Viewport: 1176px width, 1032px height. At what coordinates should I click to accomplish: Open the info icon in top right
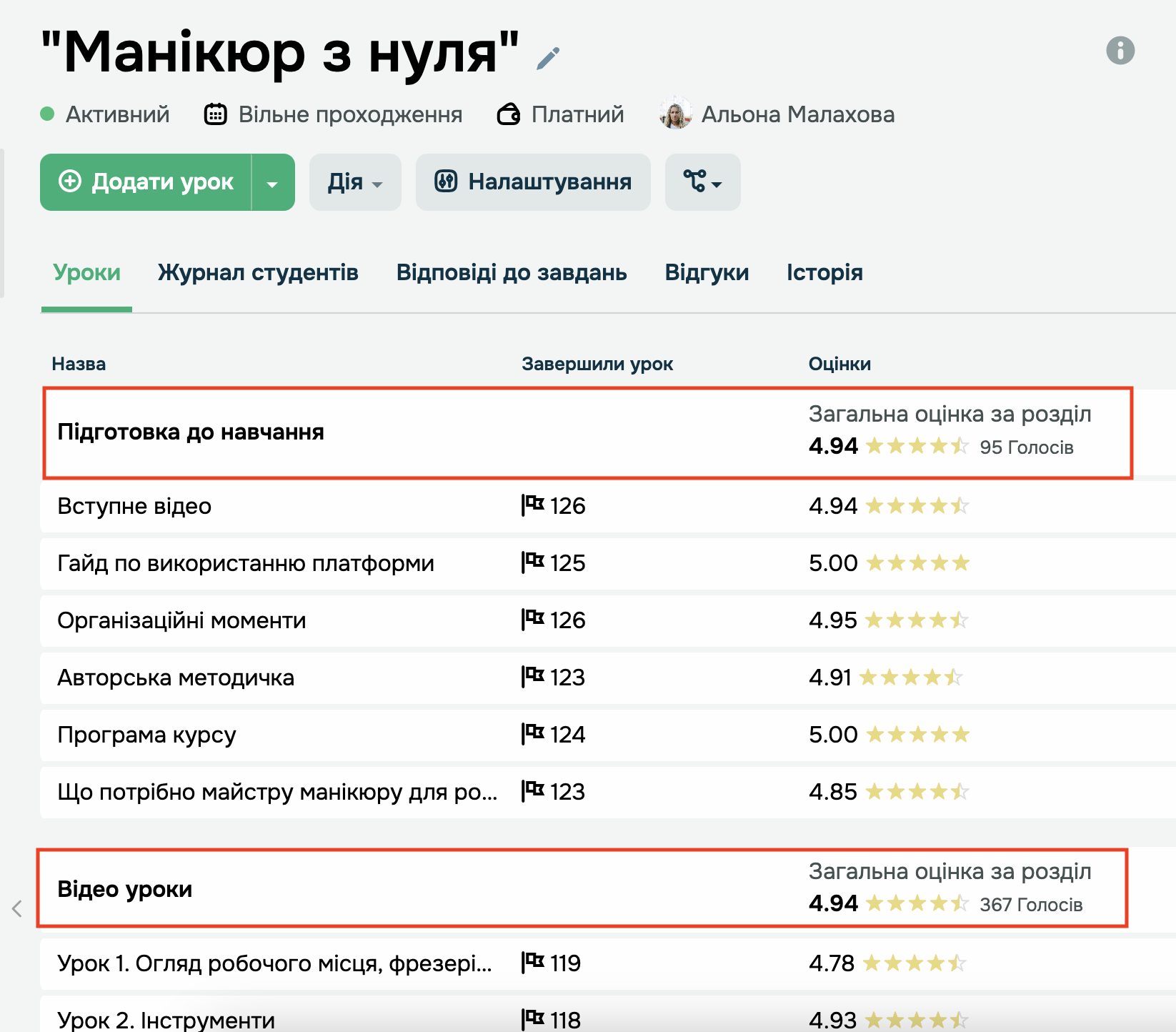1120,51
